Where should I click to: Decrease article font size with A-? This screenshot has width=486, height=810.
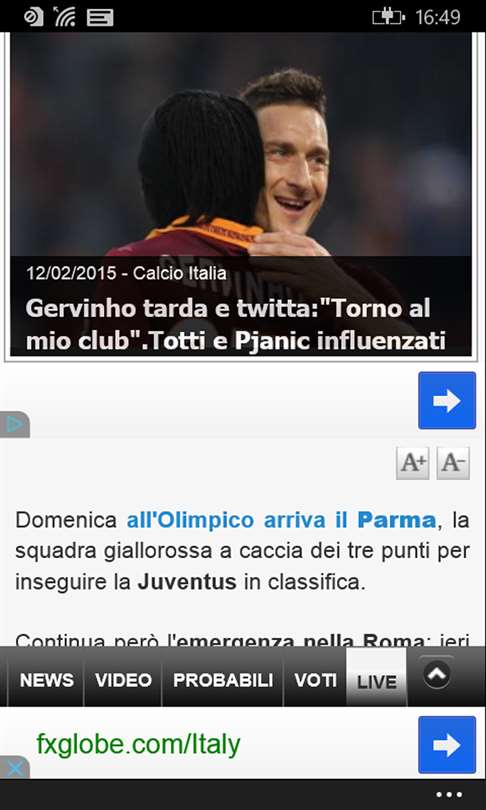pyautogui.click(x=453, y=463)
